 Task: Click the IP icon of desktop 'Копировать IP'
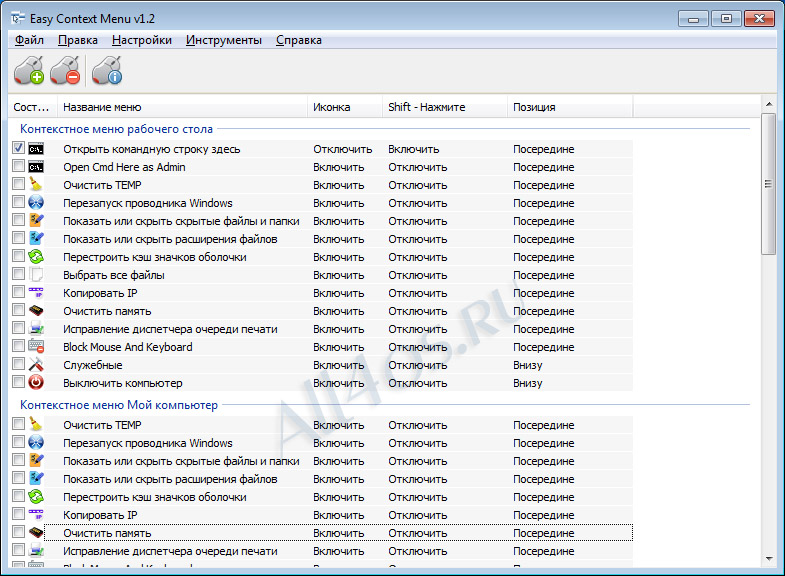pos(36,293)
